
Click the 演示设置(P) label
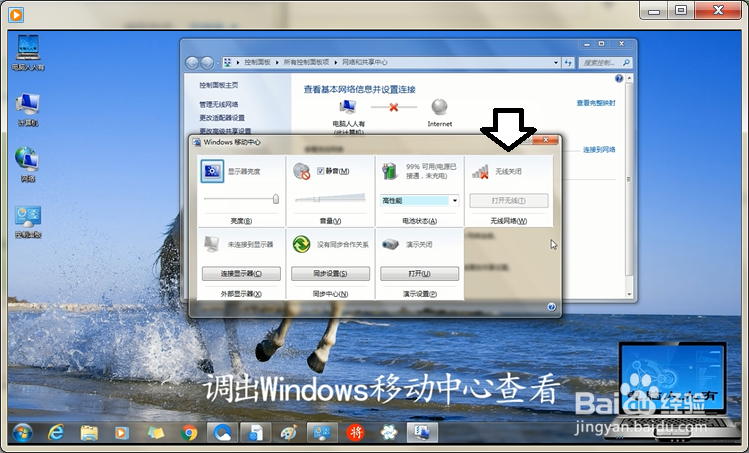click(x=419, y=294)
